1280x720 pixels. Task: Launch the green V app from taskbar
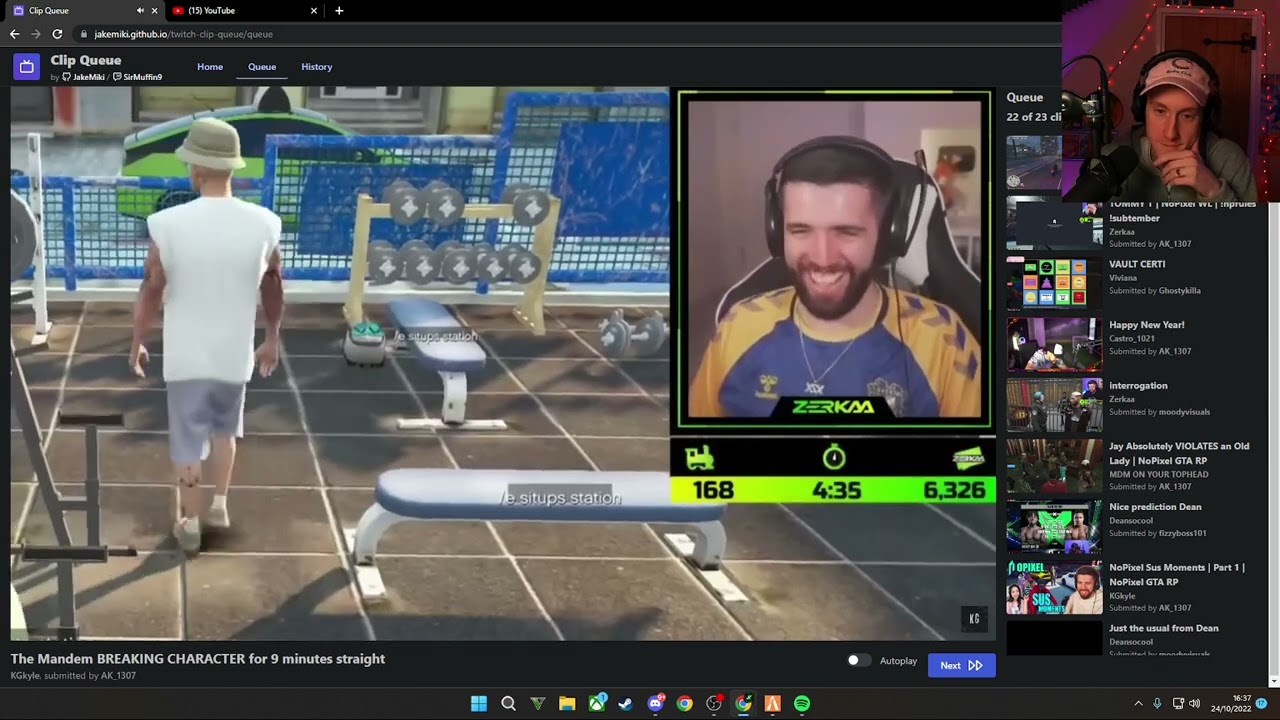click(x=538, y=703)
